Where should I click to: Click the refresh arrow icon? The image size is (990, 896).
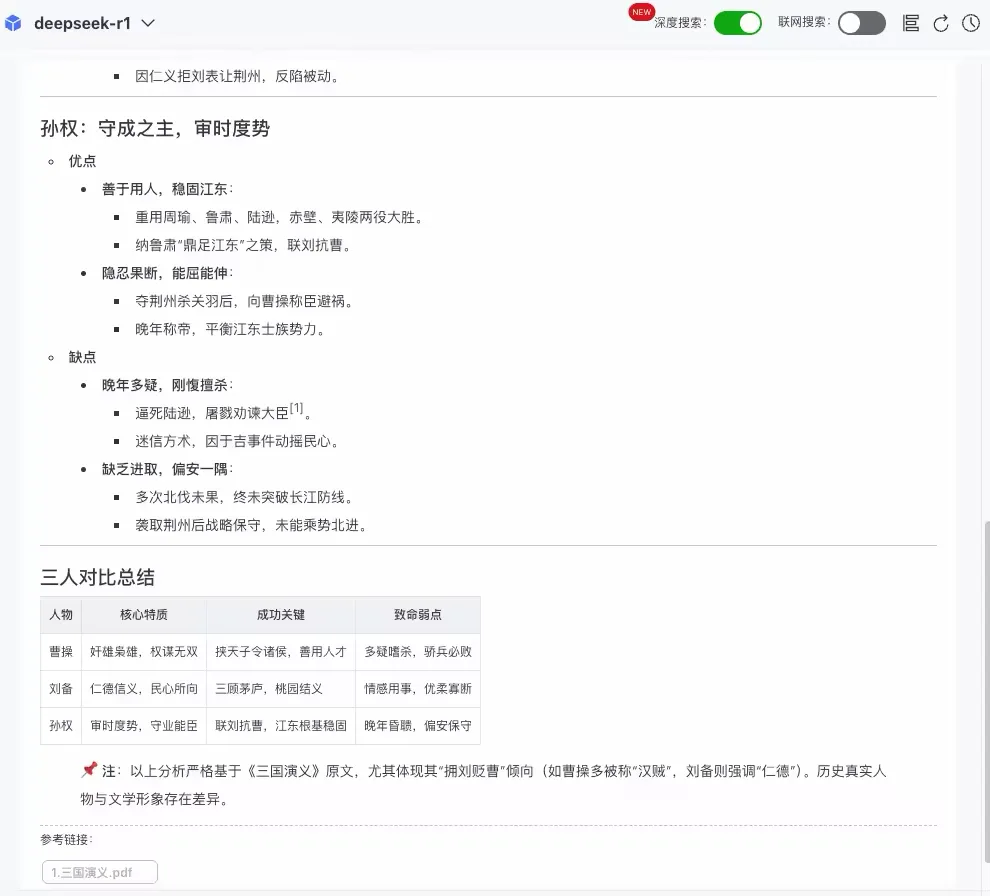coord(941,23)
